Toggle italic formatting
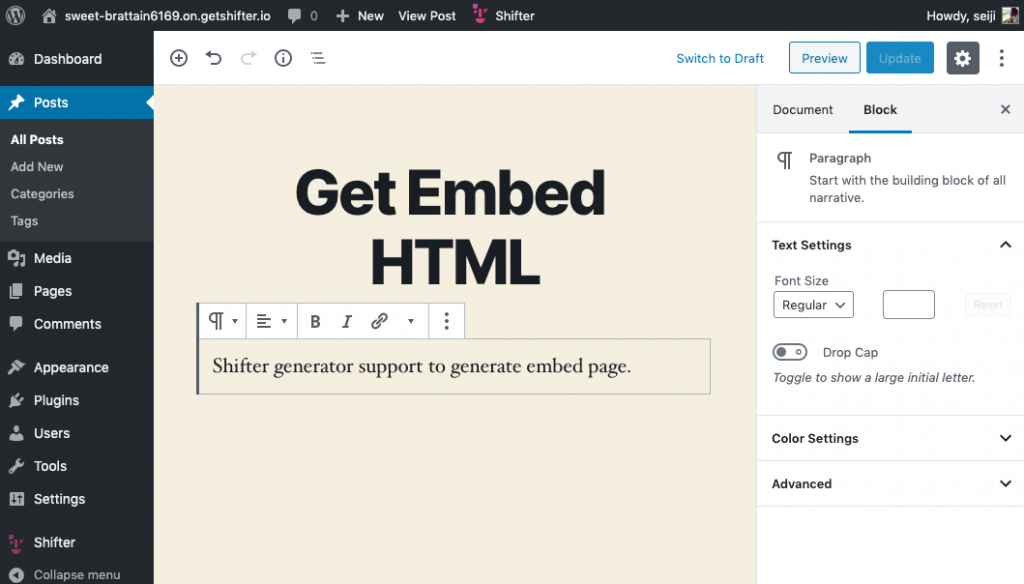Image resolution: width=1024 pixels, height=584 pixels. 347,321
